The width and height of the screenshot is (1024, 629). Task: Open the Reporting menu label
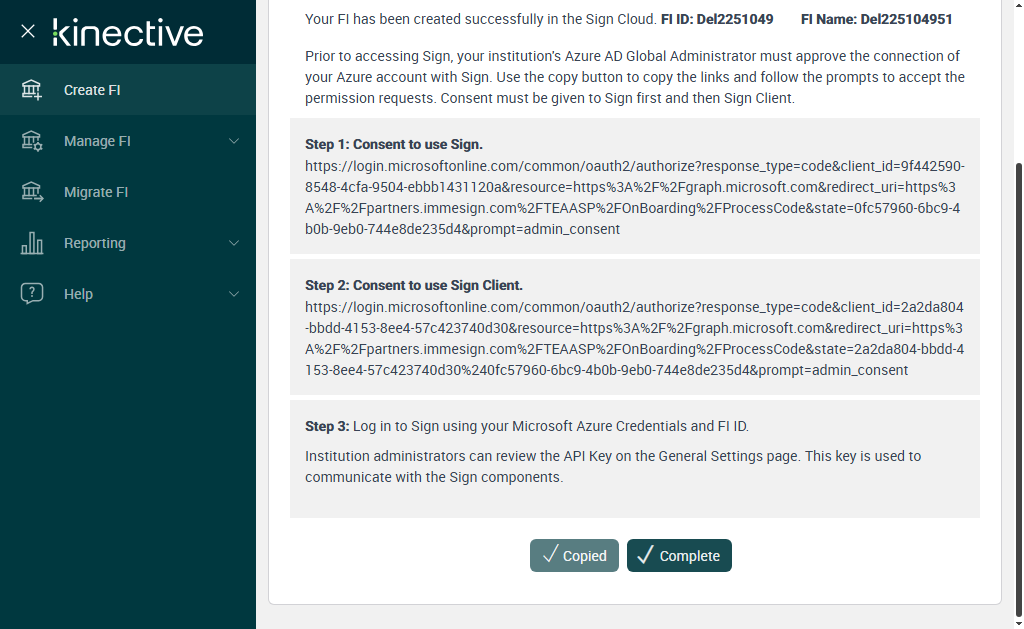95,243
